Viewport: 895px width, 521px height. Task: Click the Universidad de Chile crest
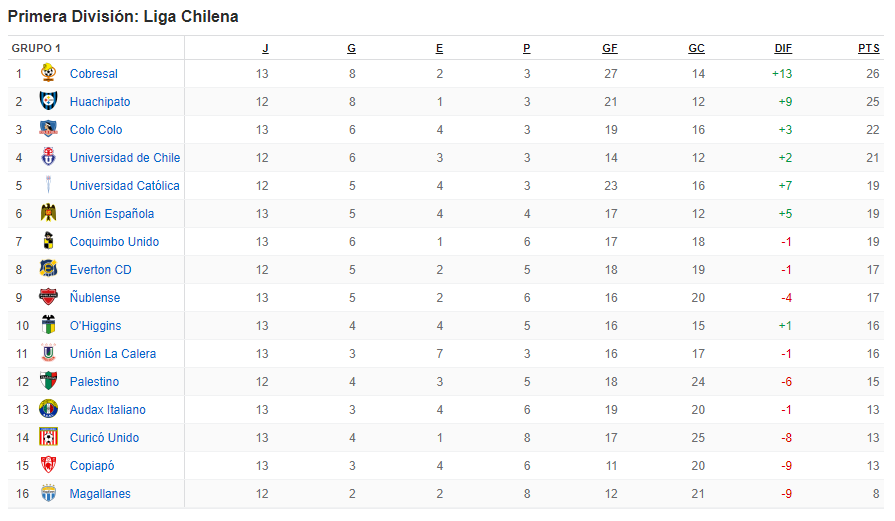pyautogui.click(x=49, y=157)
